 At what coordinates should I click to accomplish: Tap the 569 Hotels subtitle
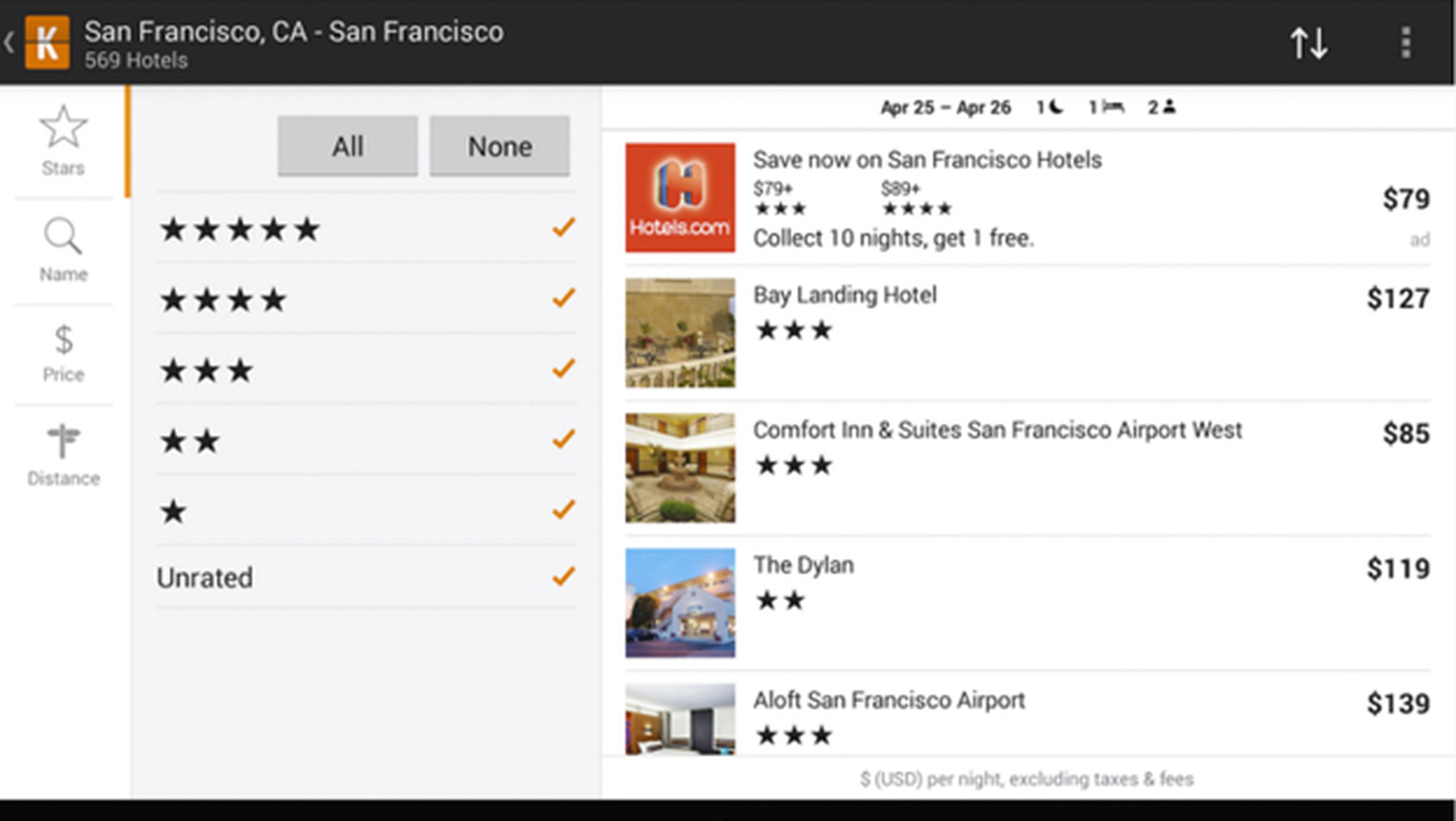[136, 61]
